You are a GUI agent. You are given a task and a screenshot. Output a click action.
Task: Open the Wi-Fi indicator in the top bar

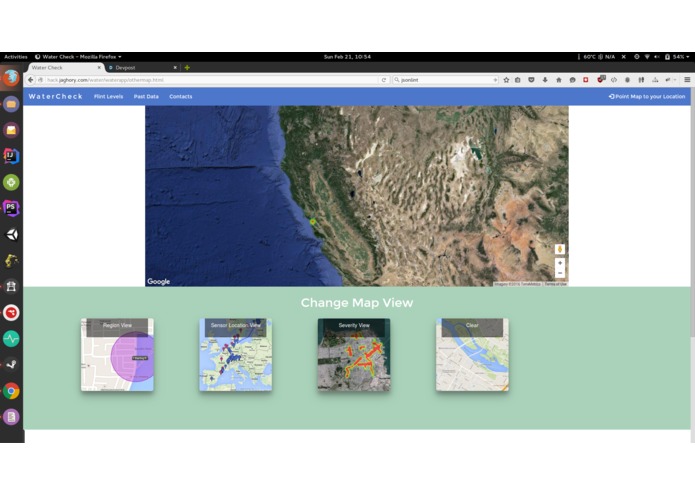pyautogui.click(x=647, y=57)
